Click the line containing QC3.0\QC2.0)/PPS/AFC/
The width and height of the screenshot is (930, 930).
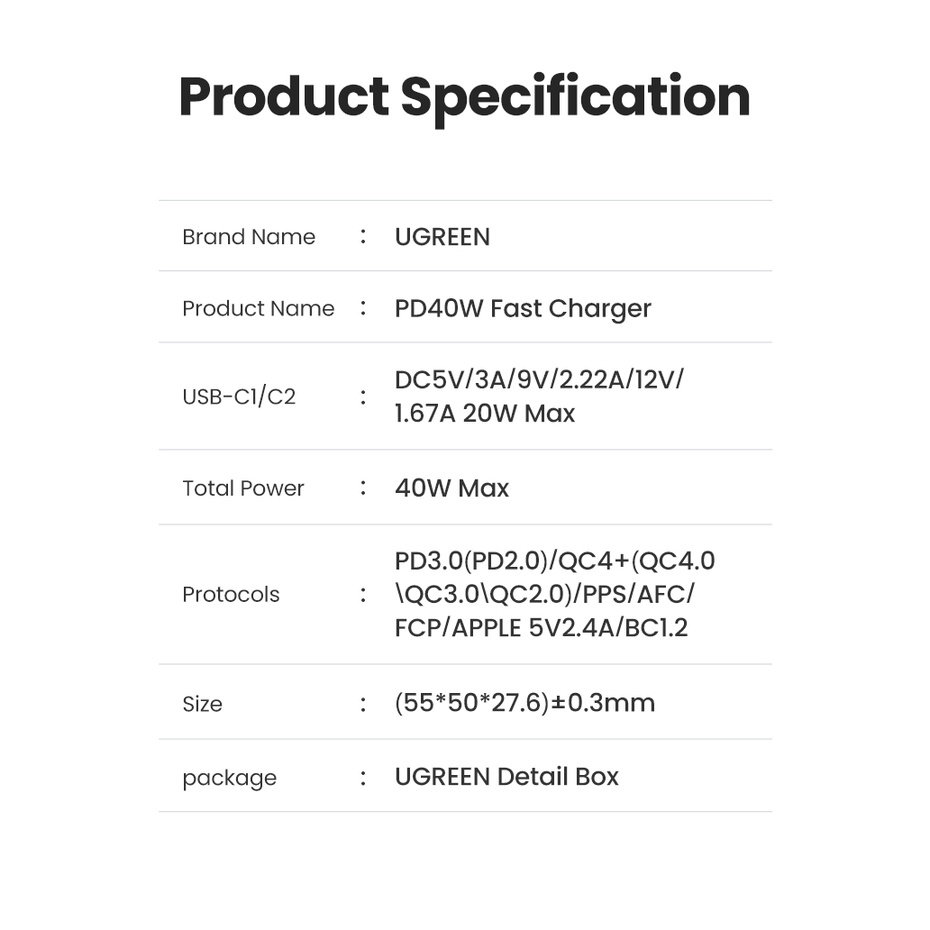(x=545, y=594)
